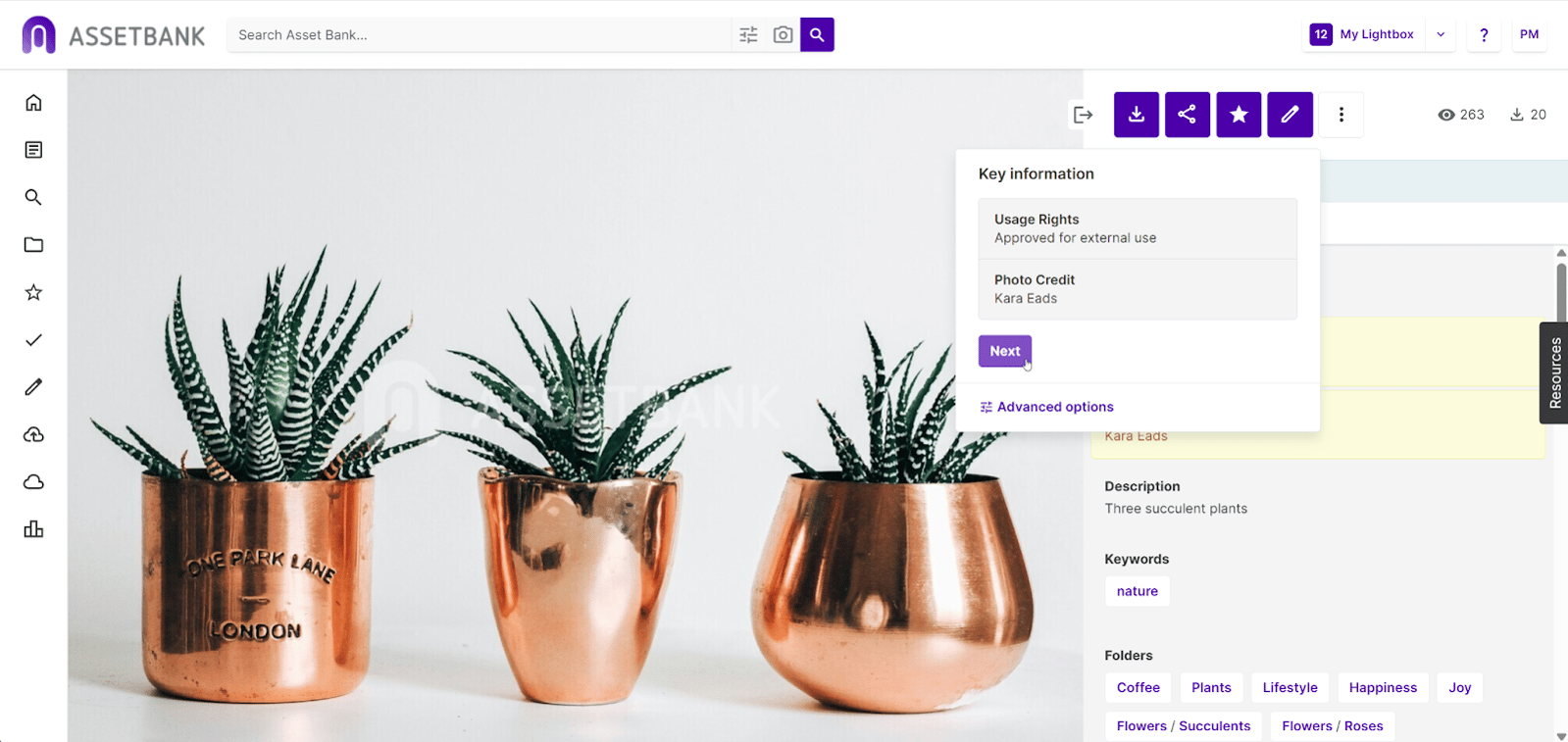This screenshot has height=742, width=1568.
Task: Select the nature keyword tag
Action: click(x=1138, y=591)
